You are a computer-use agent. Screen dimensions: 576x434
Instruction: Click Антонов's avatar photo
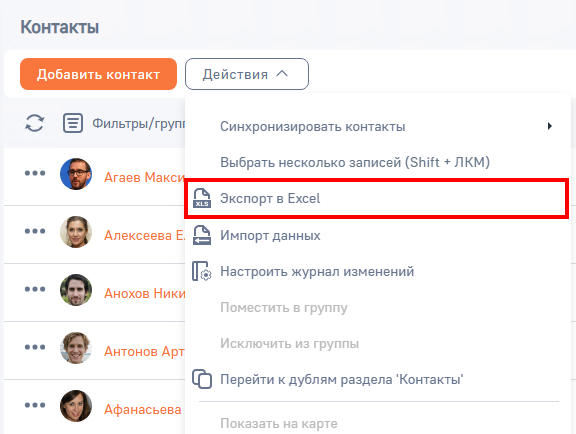[76, 348]
